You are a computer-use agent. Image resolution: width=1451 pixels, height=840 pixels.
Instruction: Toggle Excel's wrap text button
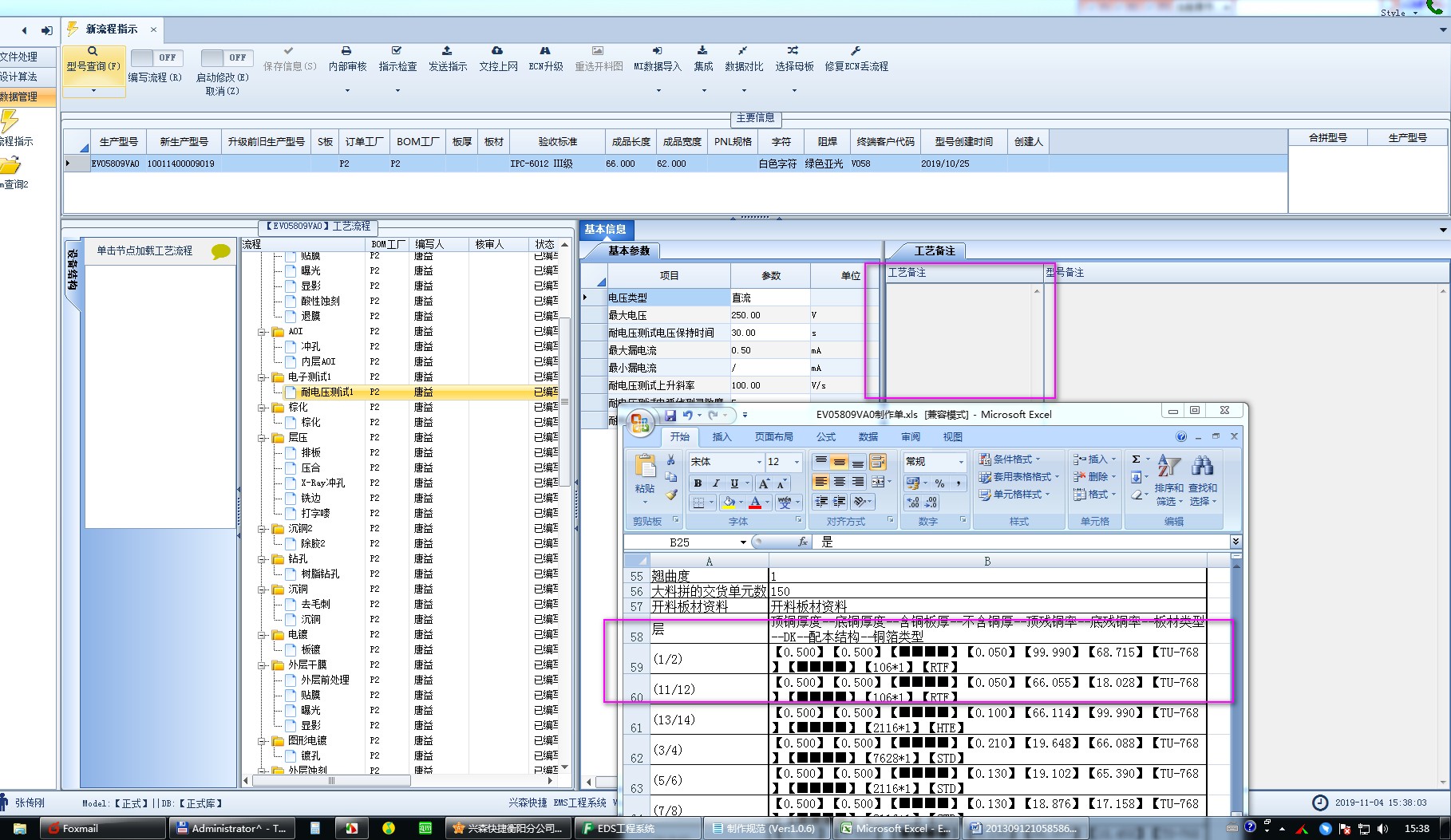(x=877, y=462)
